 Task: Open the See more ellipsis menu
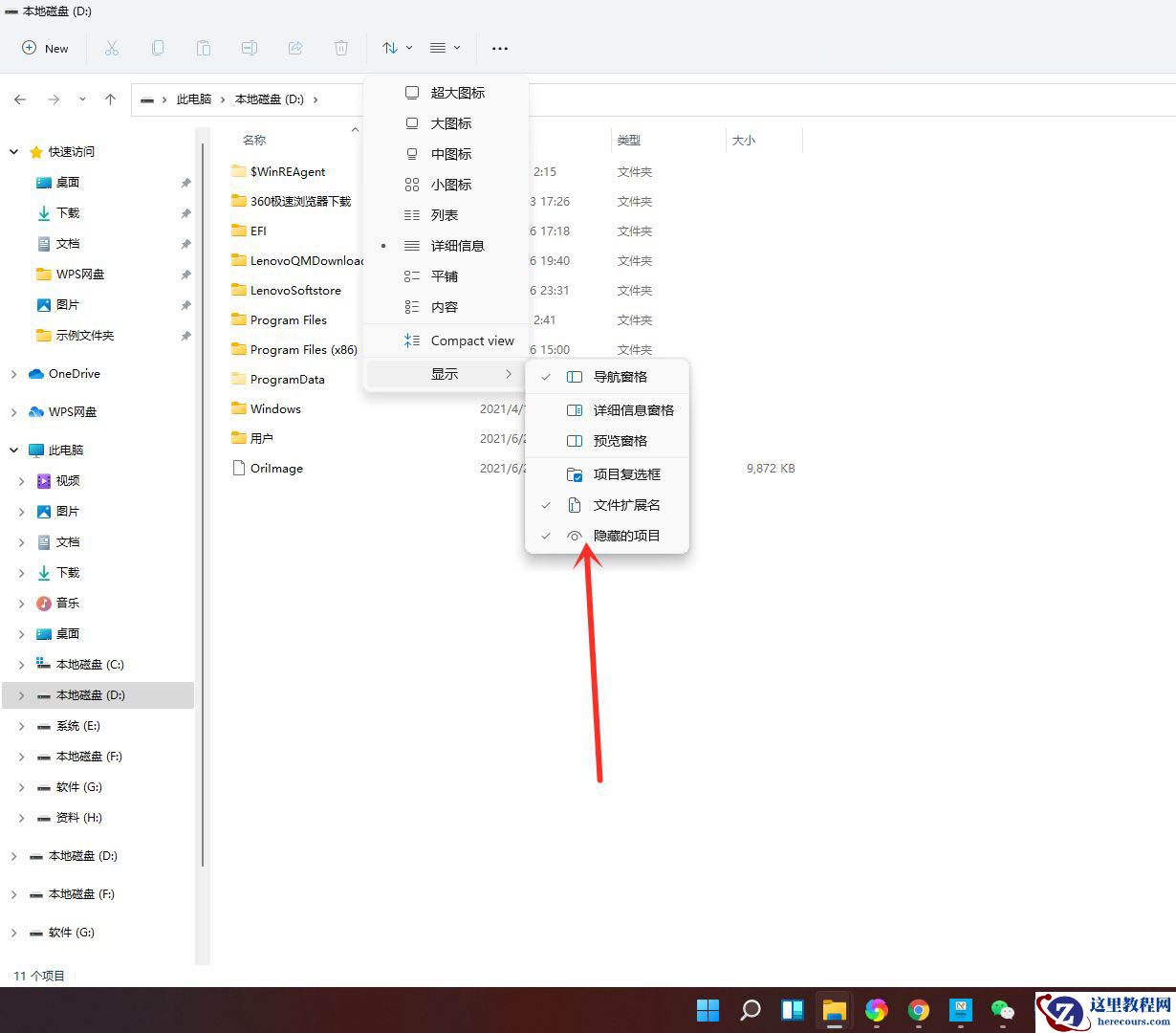499,48
